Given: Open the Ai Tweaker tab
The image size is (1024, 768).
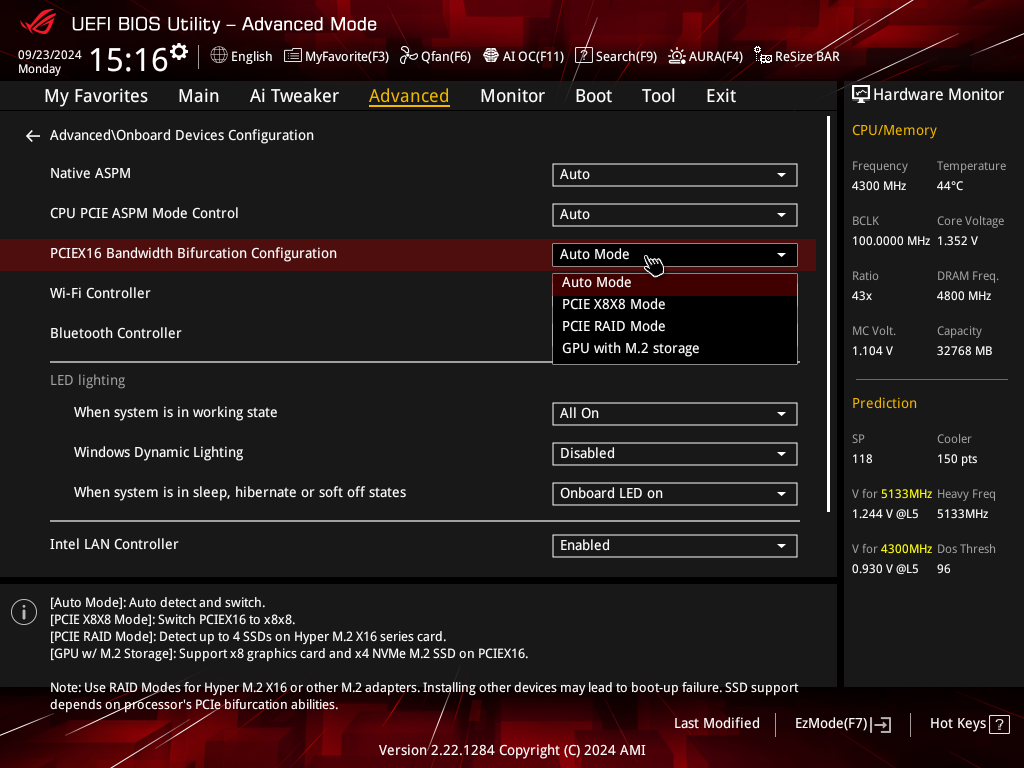Looking at the screenshot, I should click(x=294, y=96).
